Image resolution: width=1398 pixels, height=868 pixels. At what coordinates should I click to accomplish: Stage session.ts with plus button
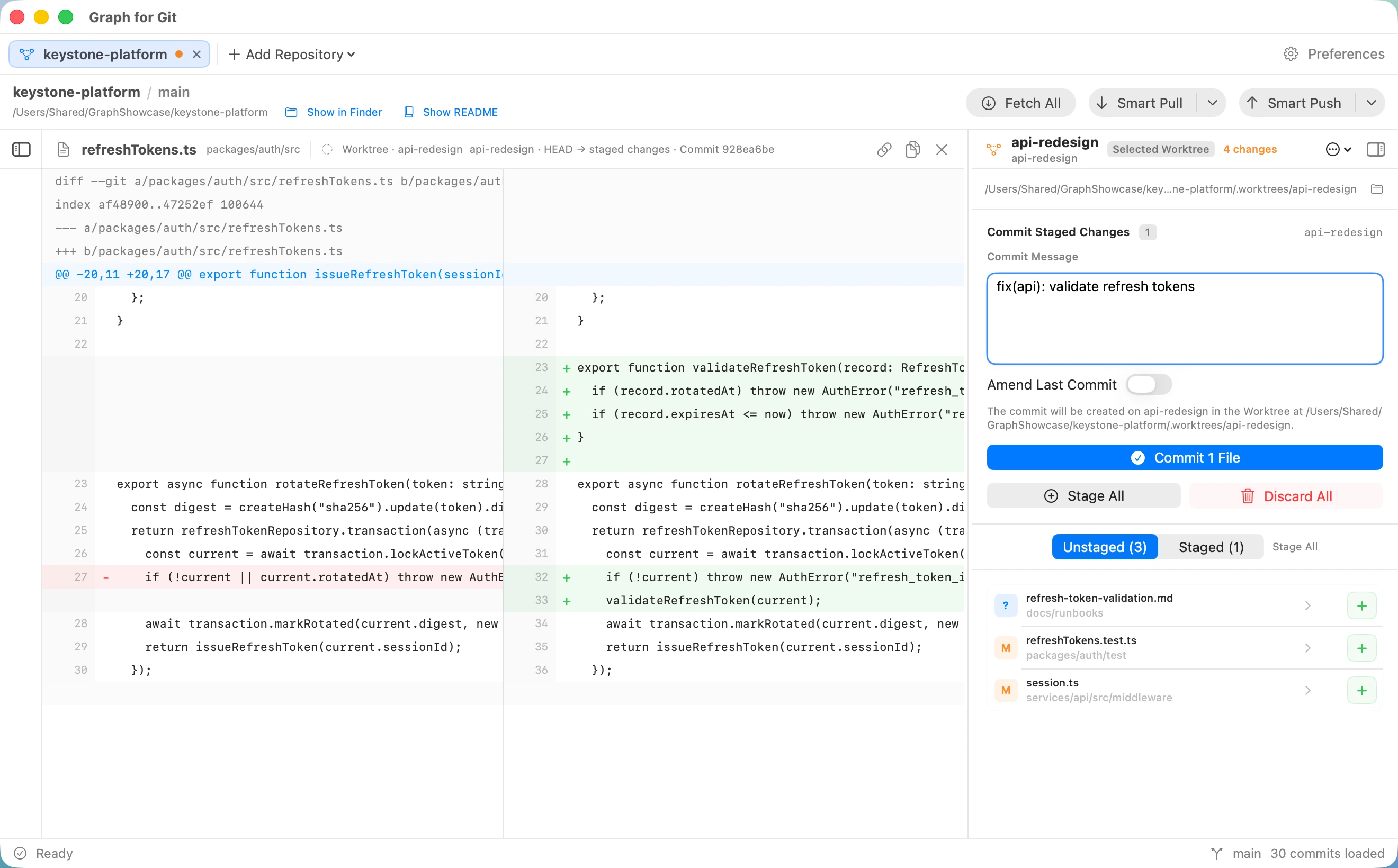click(1361, 691)
